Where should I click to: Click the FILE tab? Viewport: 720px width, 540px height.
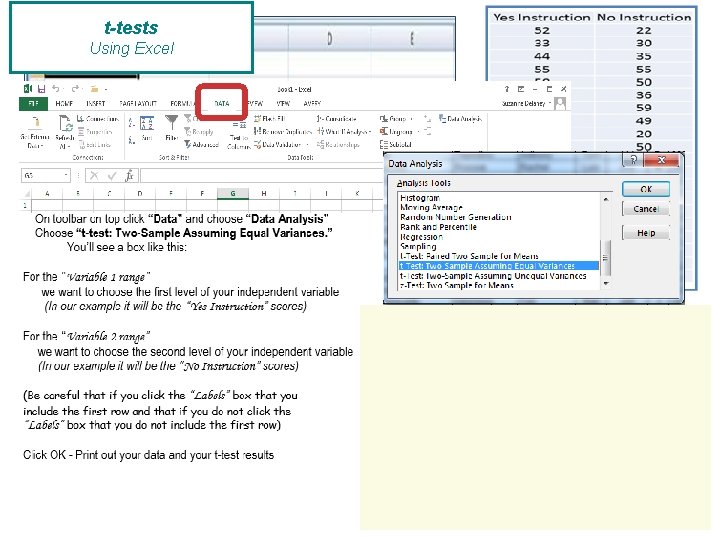point(34,104)
